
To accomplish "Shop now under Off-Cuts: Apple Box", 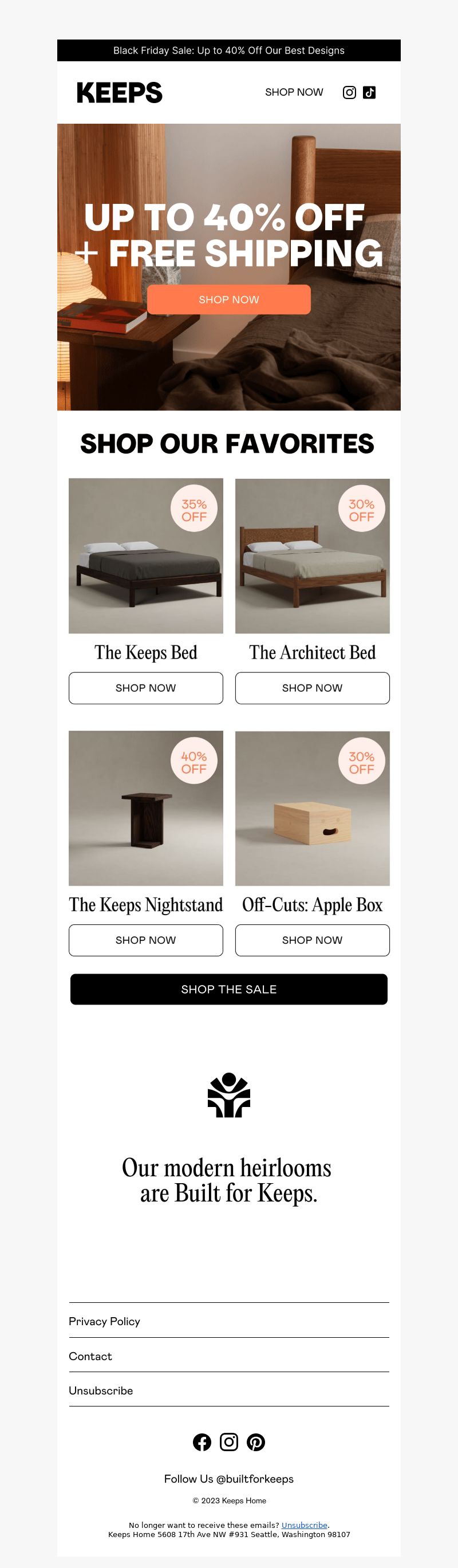I will tap(313, 940).
